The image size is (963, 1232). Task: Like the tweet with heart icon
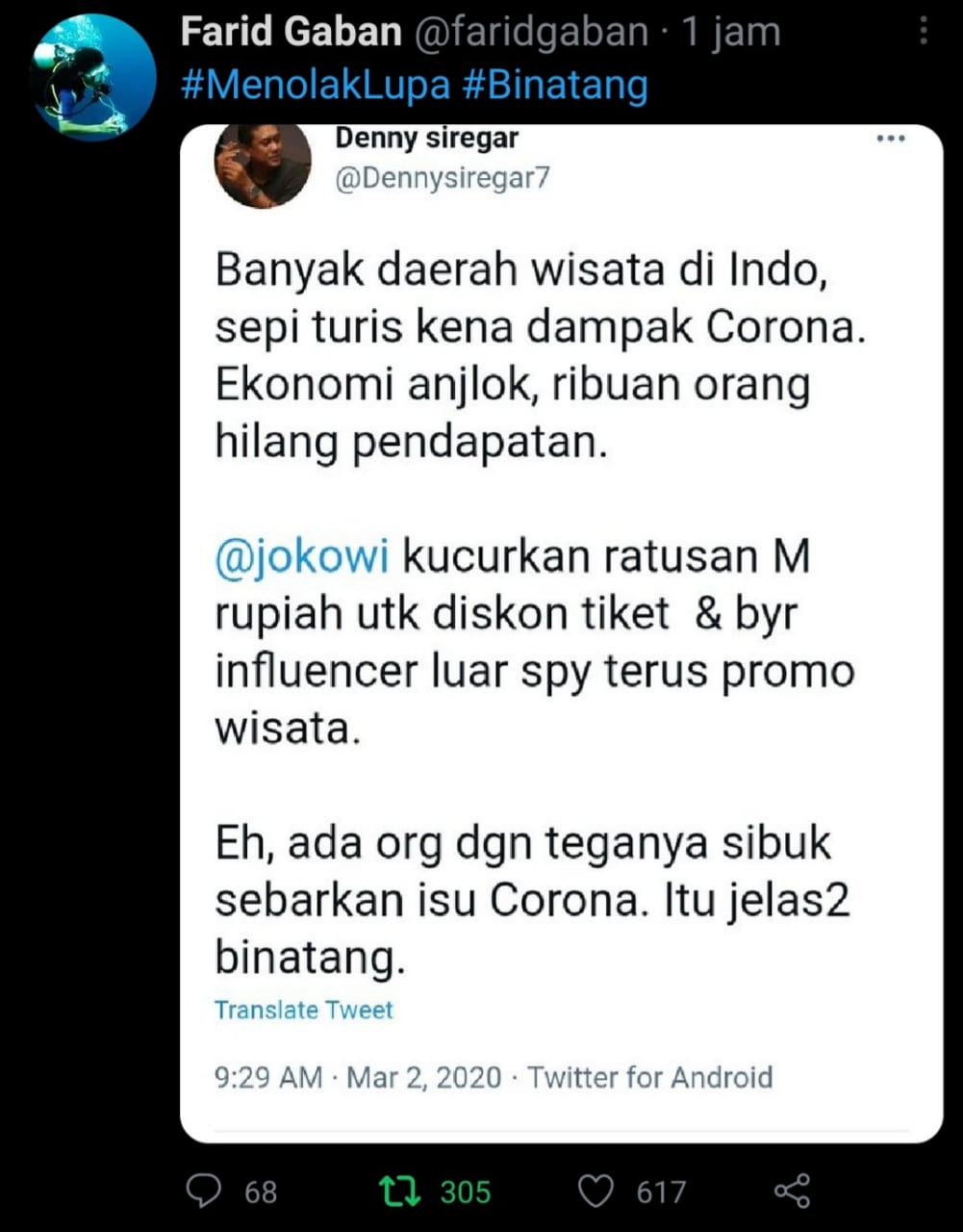596,1192
